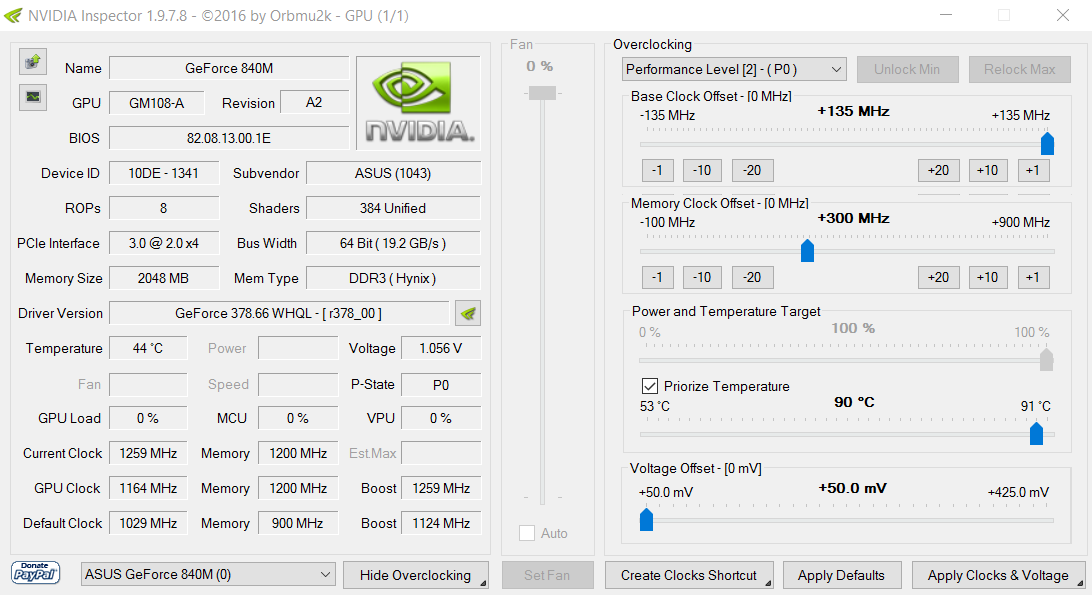1092x595 pixels.
Task: Click Memory Clock Offset +1 button
Action: pyautogui.click(x=1034, y=277)
